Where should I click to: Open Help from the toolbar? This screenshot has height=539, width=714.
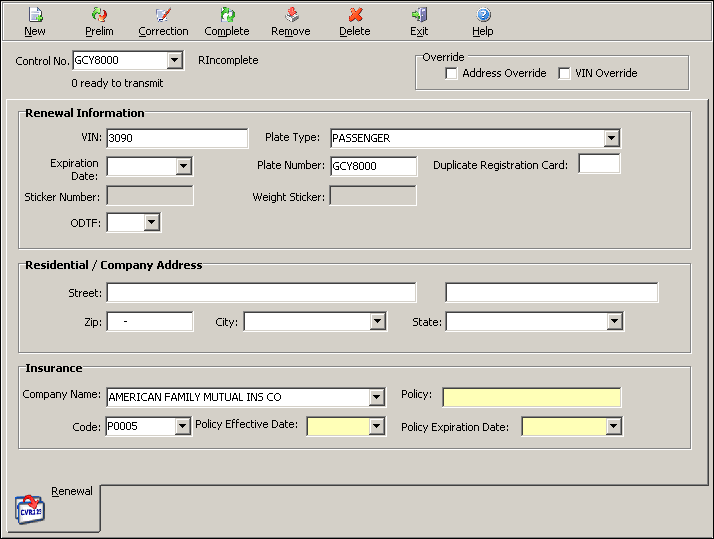(483, 16)
